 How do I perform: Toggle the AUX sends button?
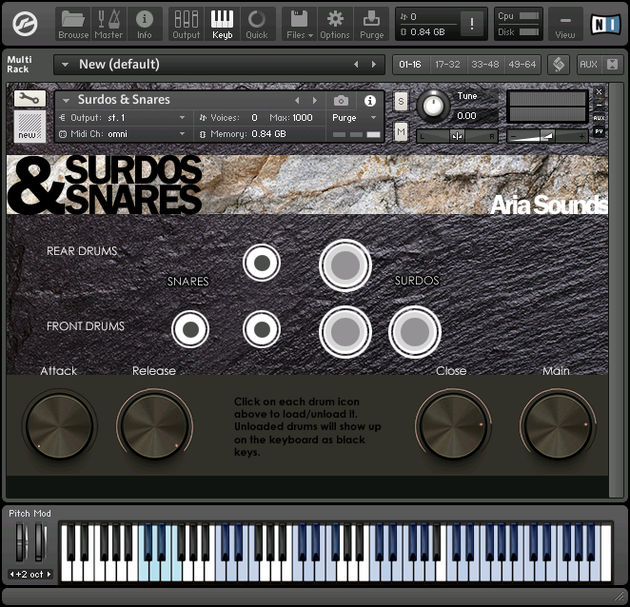(589, 64)
